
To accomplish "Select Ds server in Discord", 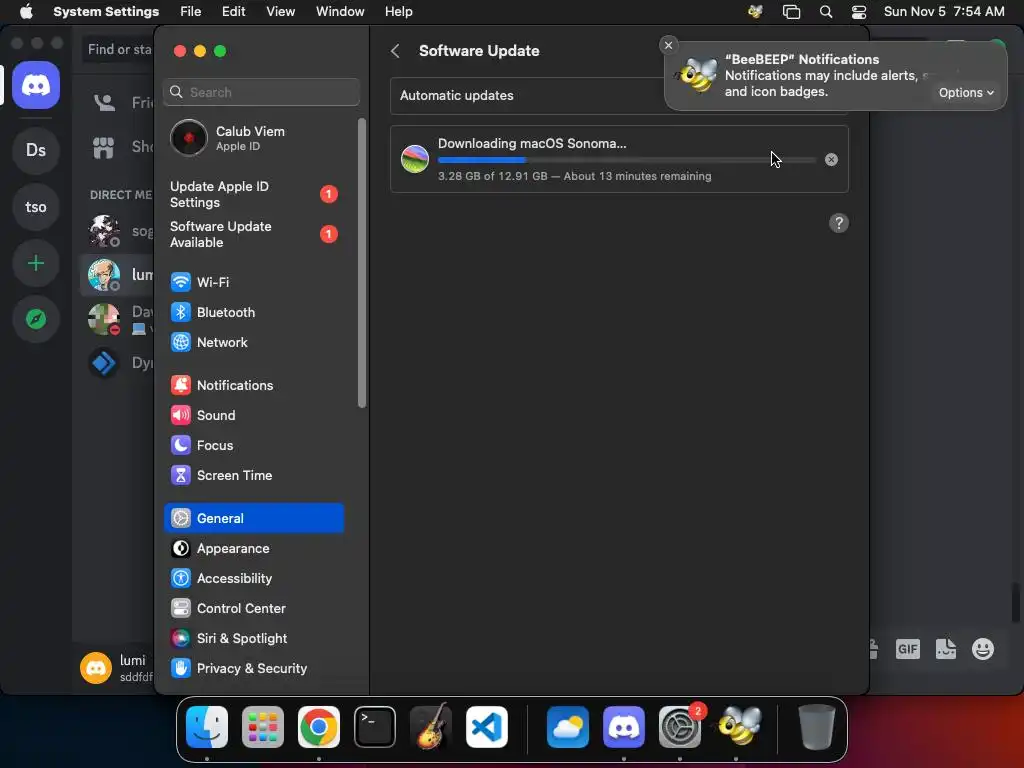I will click(36, 150).
